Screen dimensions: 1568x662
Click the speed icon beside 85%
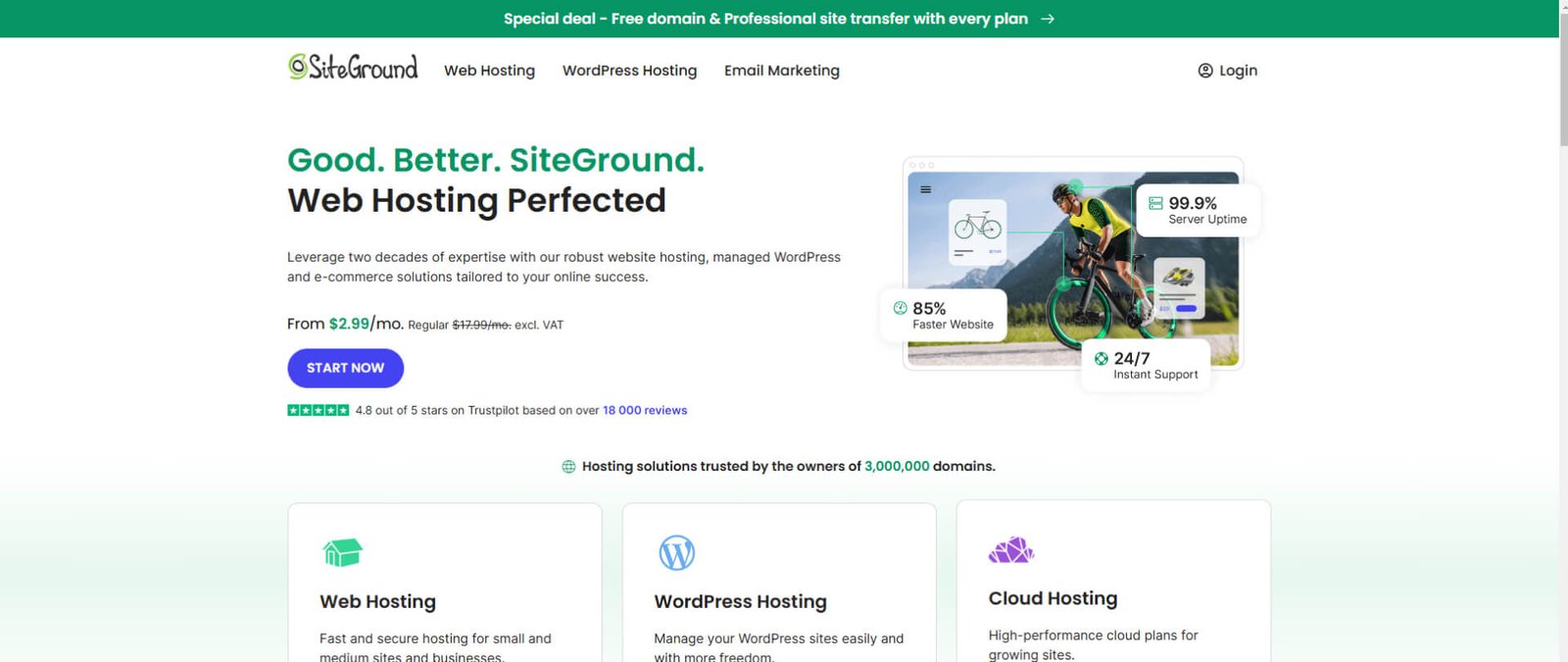coord(900,308)
